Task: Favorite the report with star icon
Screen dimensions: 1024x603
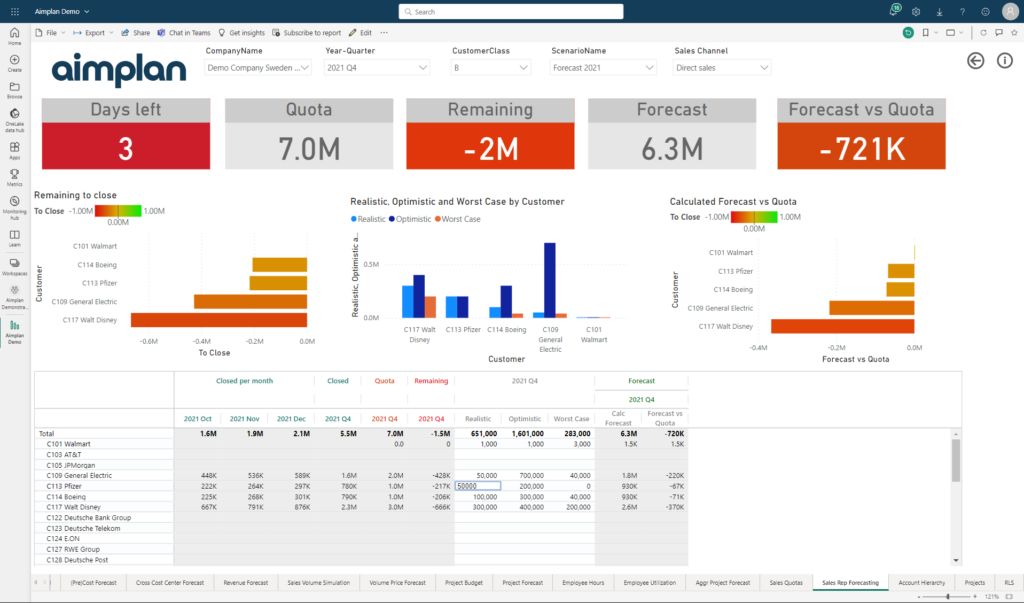Action: pyautogui.click(x=1014, y=33)
